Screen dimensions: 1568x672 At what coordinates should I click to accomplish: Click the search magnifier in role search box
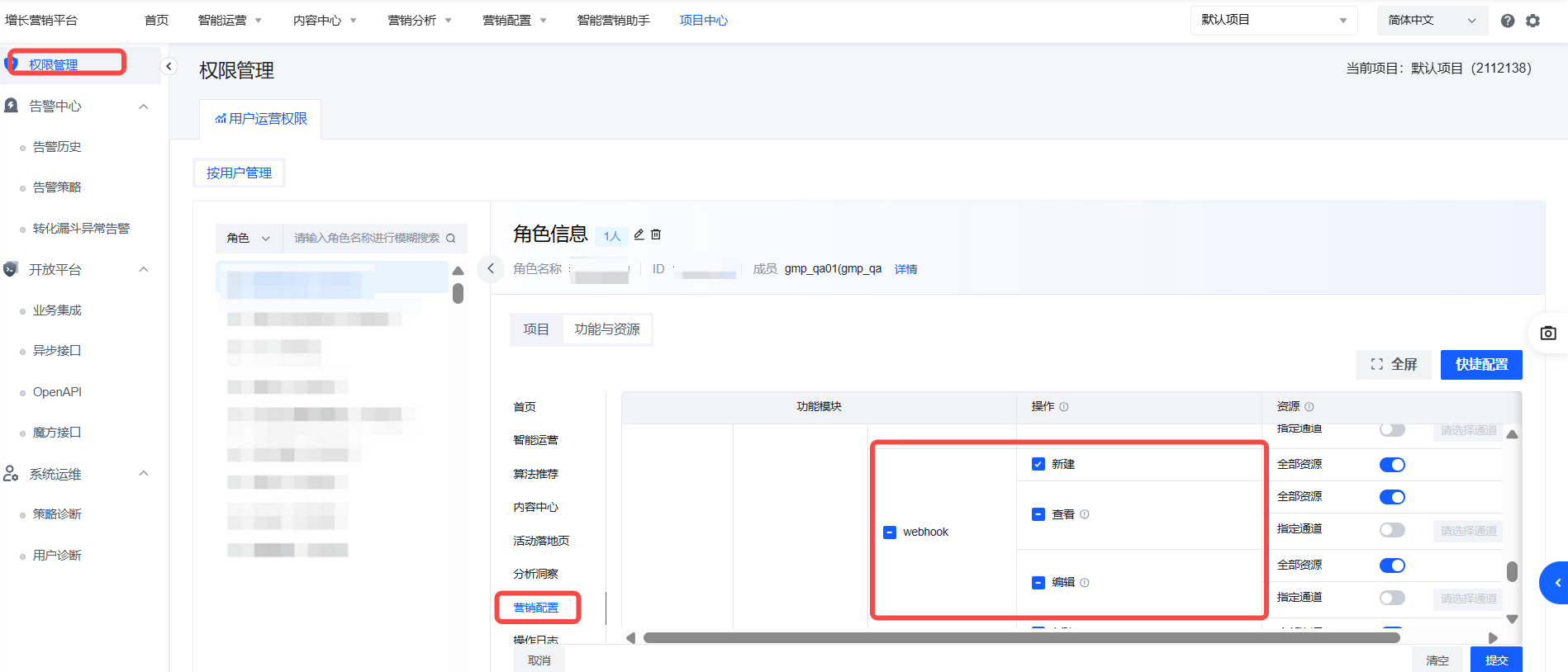point(451,239)
